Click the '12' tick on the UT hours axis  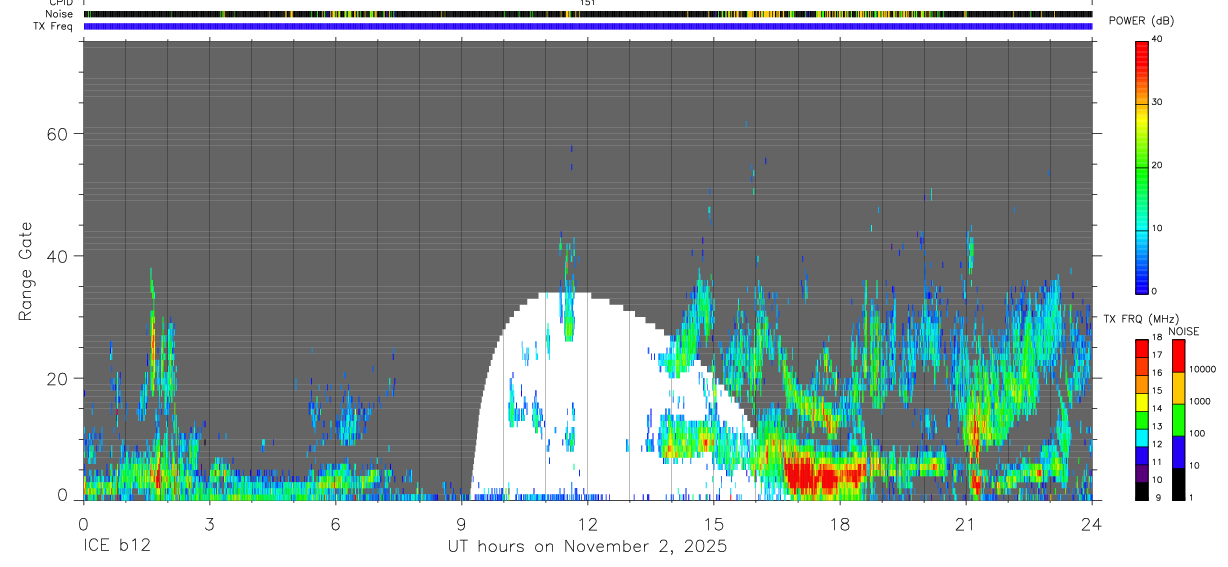click(x=587, y=524)
